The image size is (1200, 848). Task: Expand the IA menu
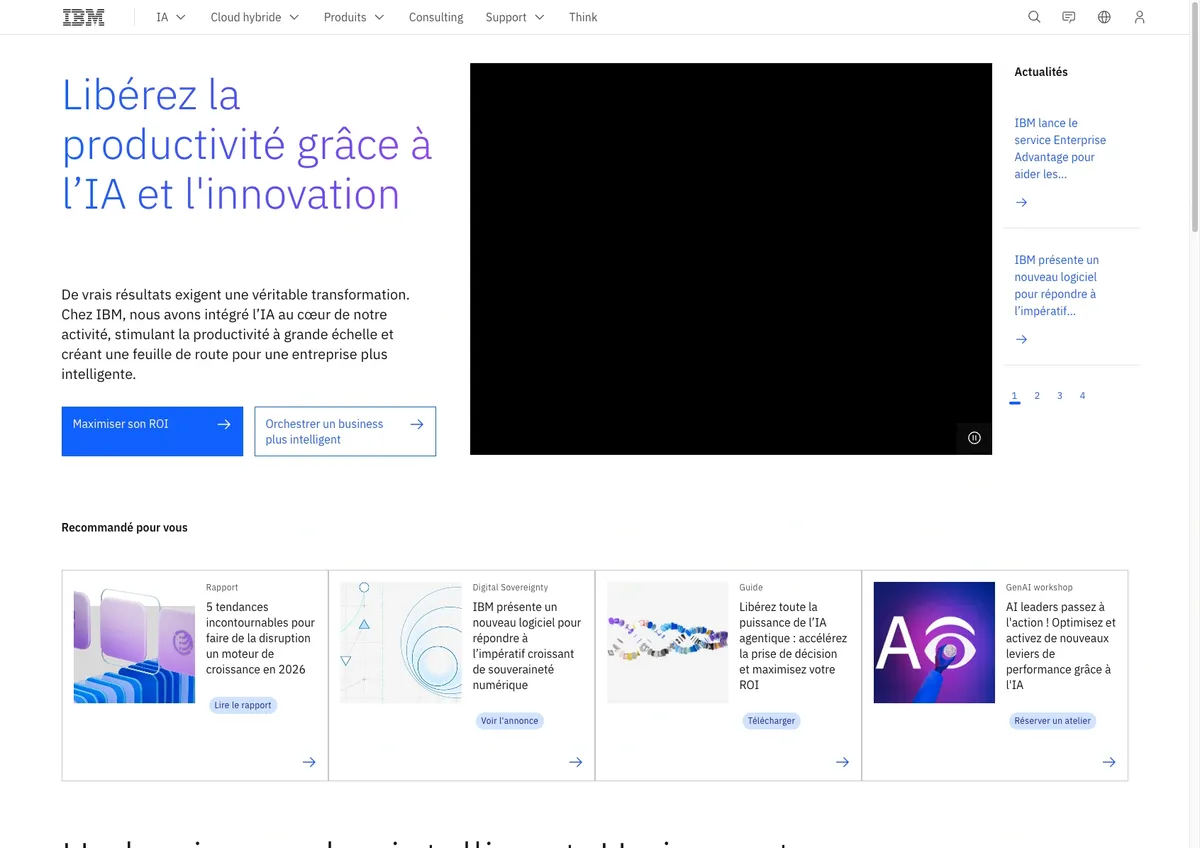pyautogui.click(x=171, y=17)
